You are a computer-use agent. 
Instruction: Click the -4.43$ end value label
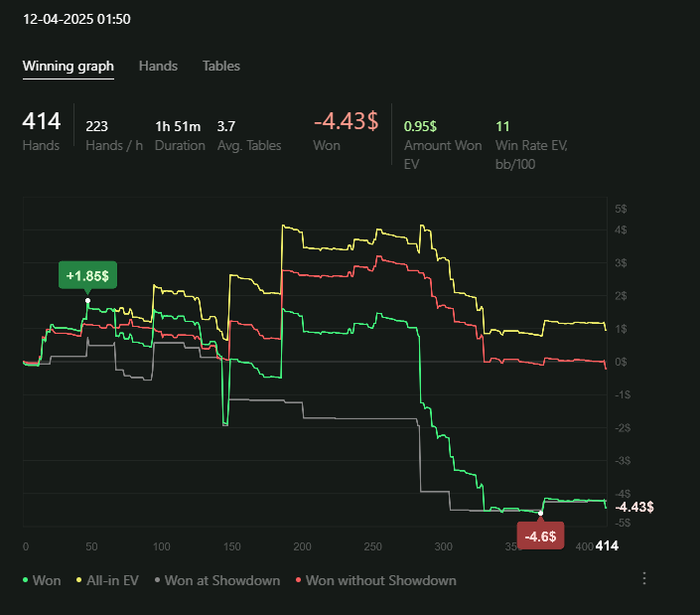click(634, 507)
